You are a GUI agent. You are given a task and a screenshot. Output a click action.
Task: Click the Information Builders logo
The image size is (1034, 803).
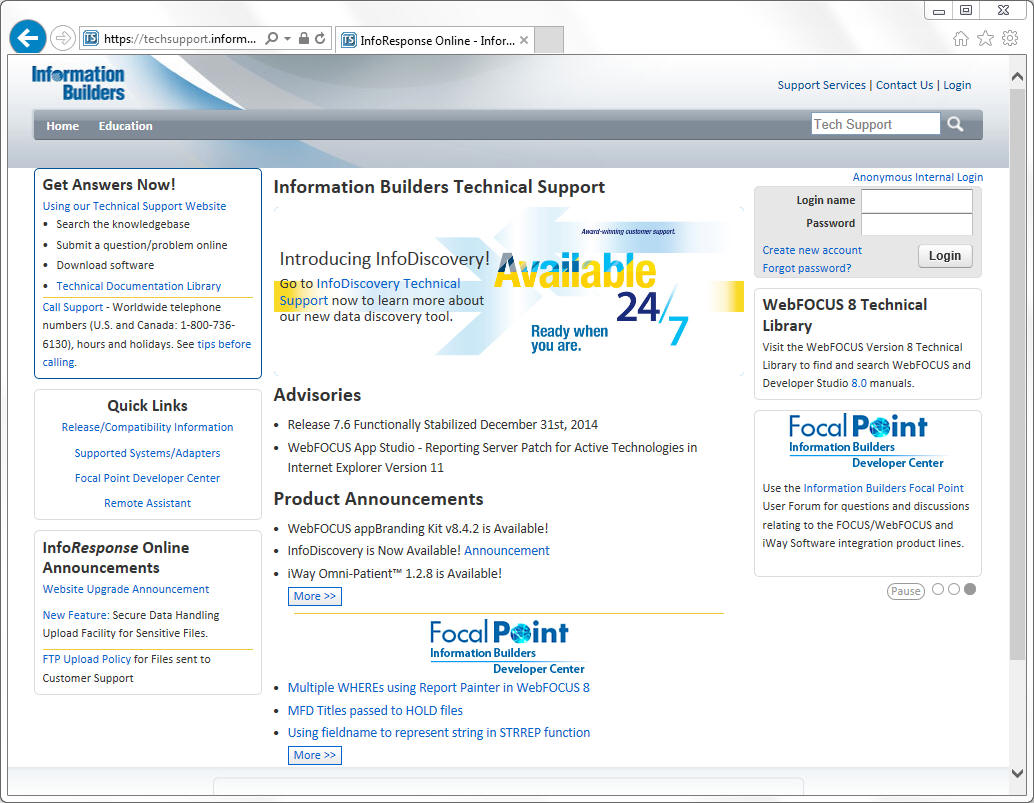click(78, 83)
